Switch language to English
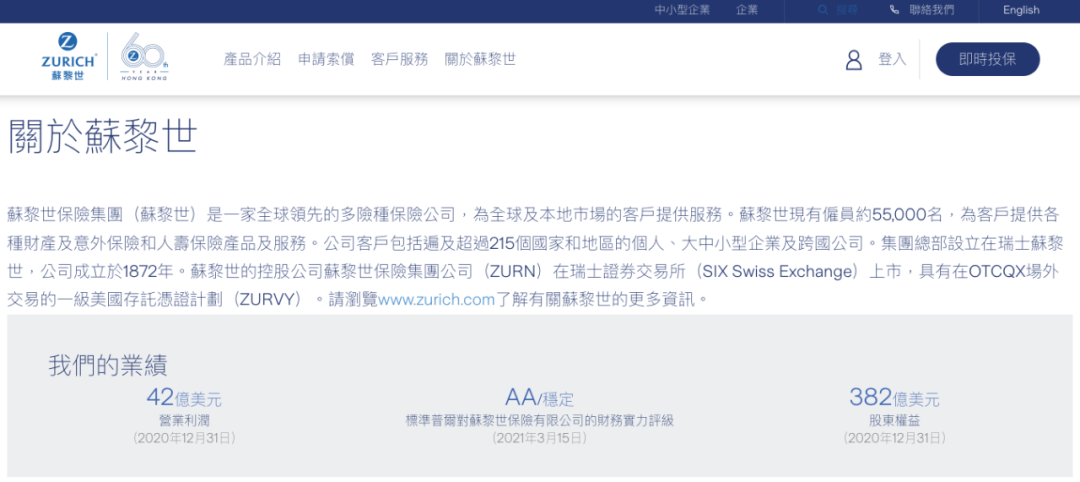Screen dimensions: 1080x482 click(x=1021, y=10)
